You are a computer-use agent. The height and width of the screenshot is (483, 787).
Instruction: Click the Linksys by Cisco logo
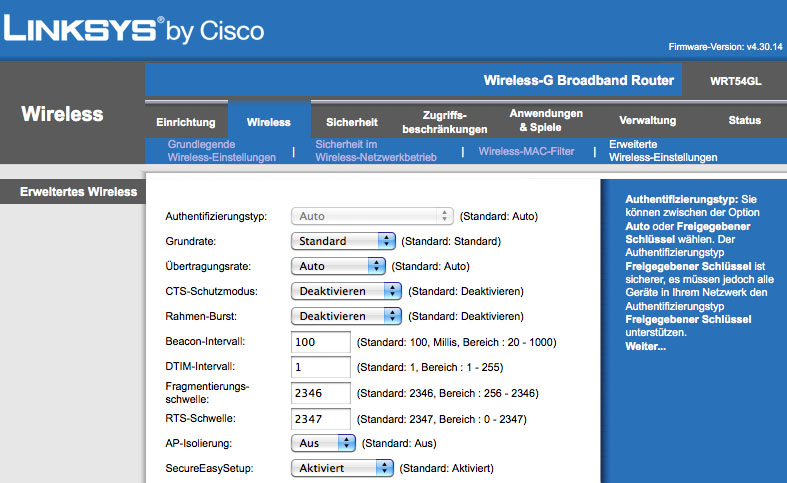[134, 29]
